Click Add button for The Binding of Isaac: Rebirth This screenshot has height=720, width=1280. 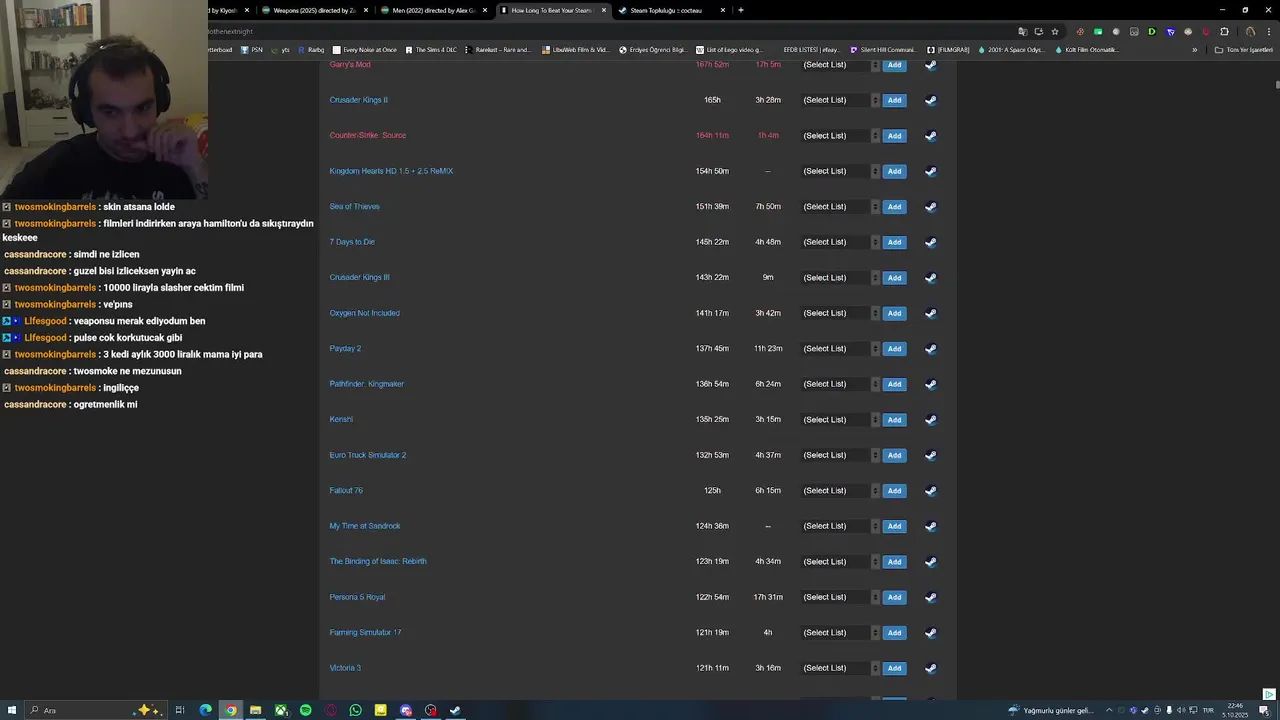click(894, 562)
